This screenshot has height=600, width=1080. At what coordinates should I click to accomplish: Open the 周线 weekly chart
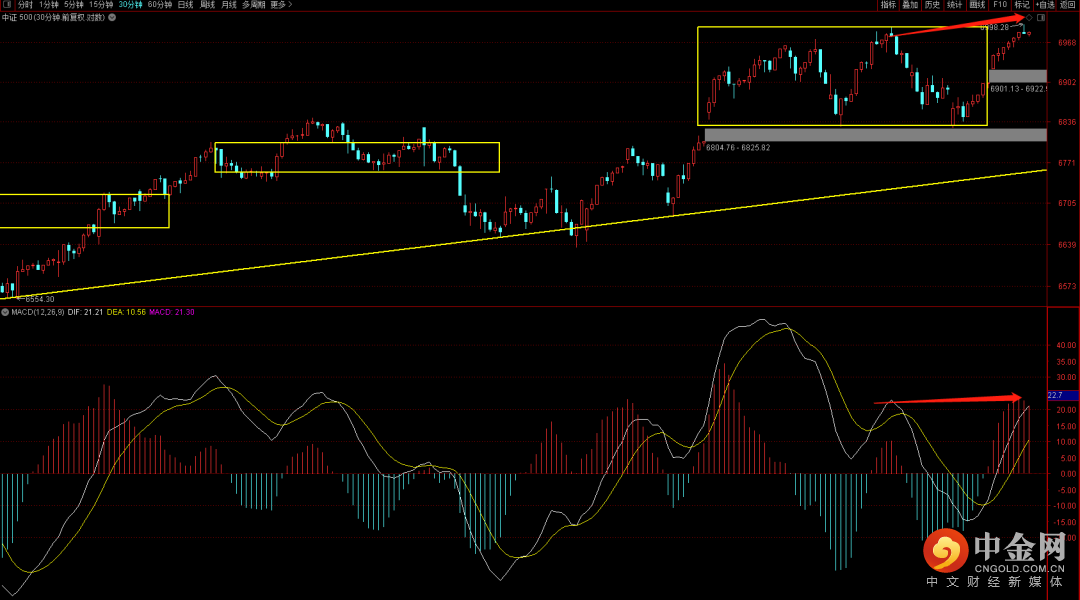(x=208, y=5)
